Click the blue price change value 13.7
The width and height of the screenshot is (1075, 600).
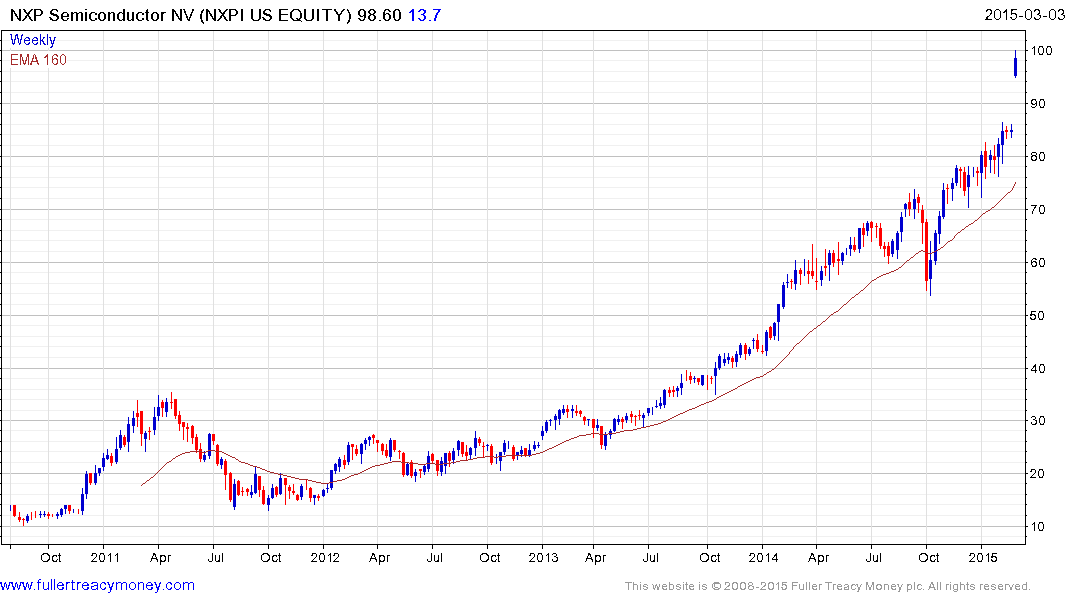424,14
